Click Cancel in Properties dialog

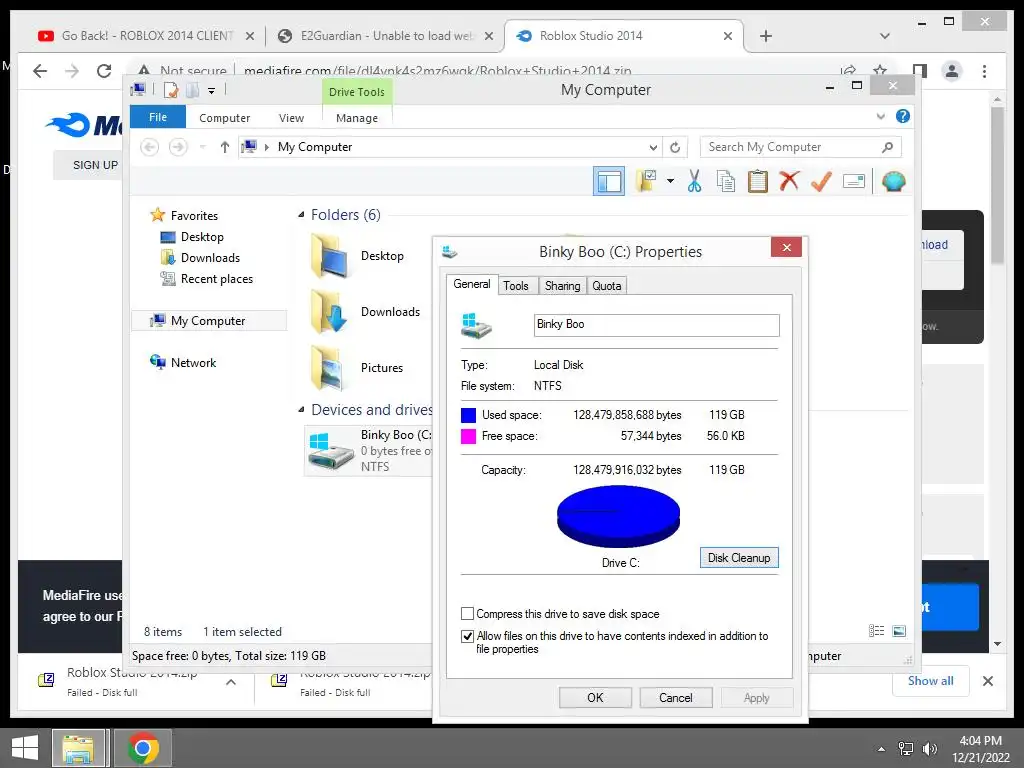(675, 697)
